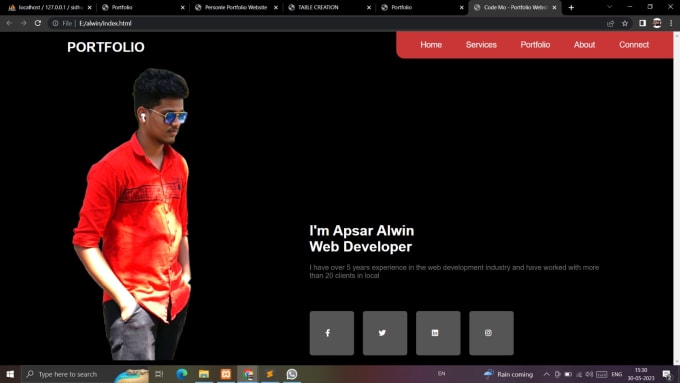
Task: Click the PORTFOLIO site logo
Action: pos(106,47)
